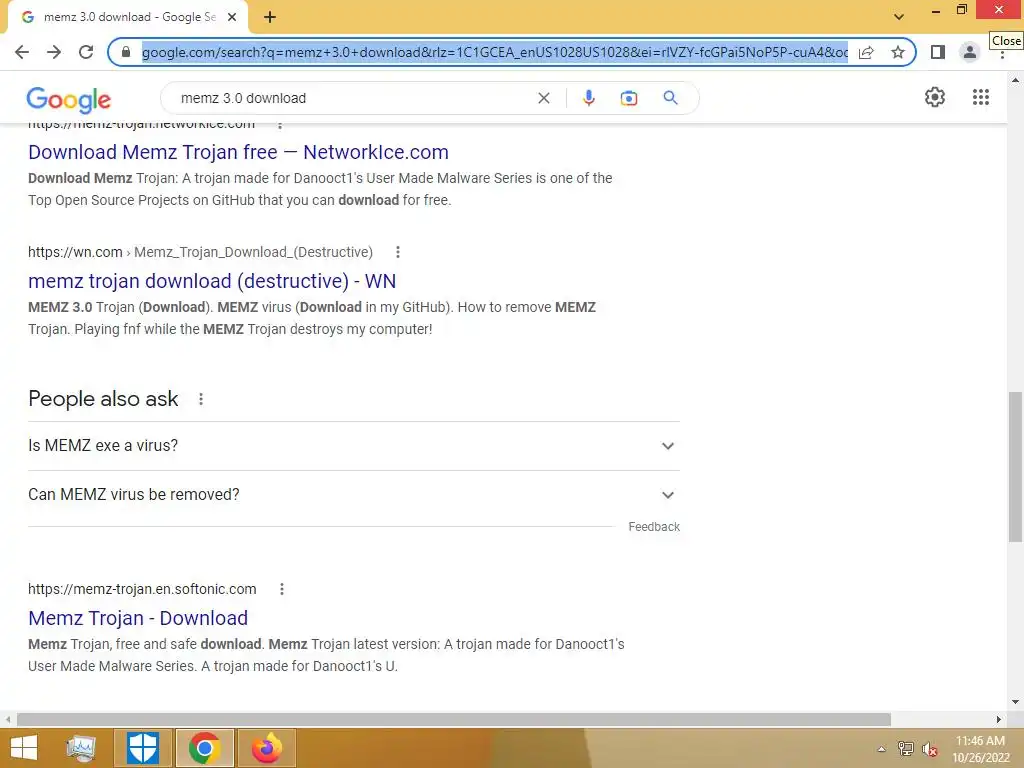This screenshot has width=1024, height=768.
Task: Reload the current page
Action: click(x=86, y=52)
